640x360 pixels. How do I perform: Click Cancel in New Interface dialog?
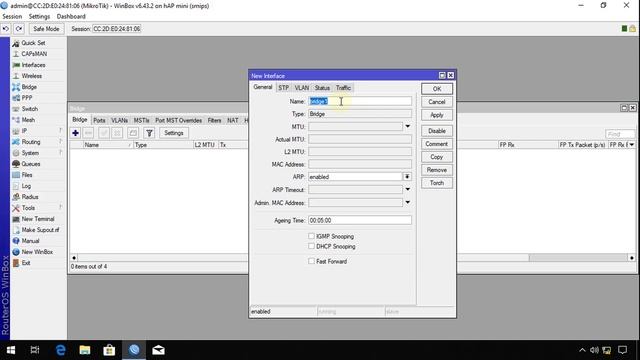click(437, 102)
